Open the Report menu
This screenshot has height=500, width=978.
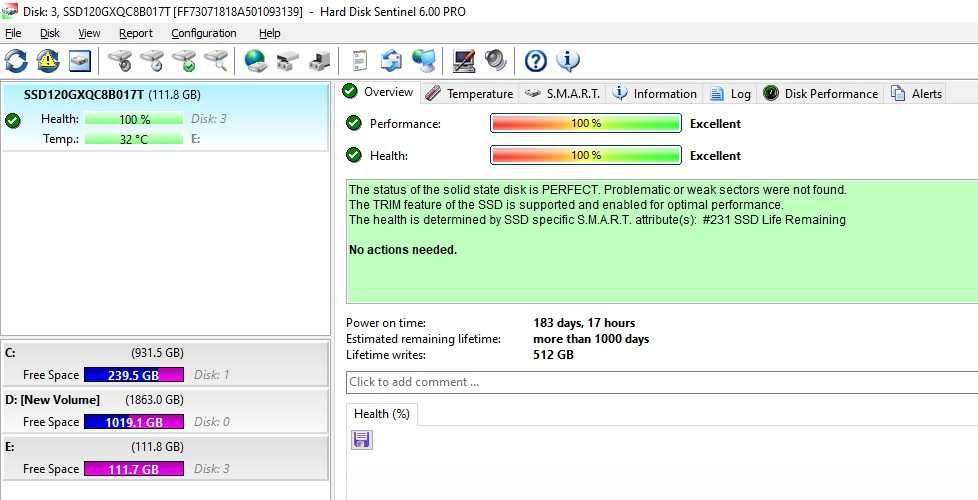click(135, 33)
